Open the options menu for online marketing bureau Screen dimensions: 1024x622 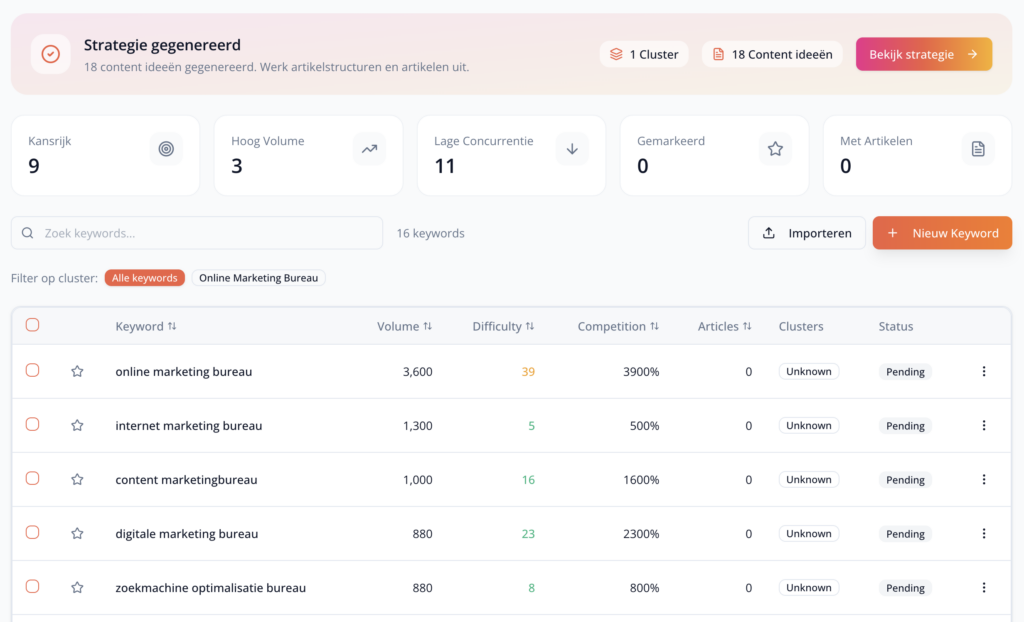(x=983, y=371)
